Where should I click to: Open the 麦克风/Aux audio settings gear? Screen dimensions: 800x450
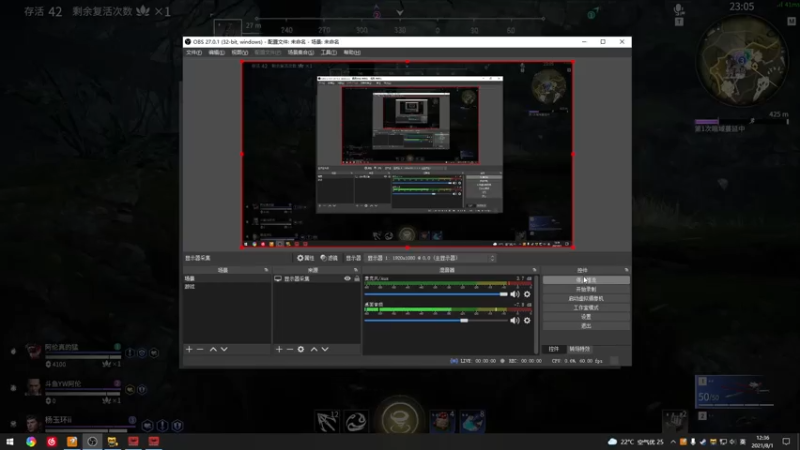(x=527, y=294)
